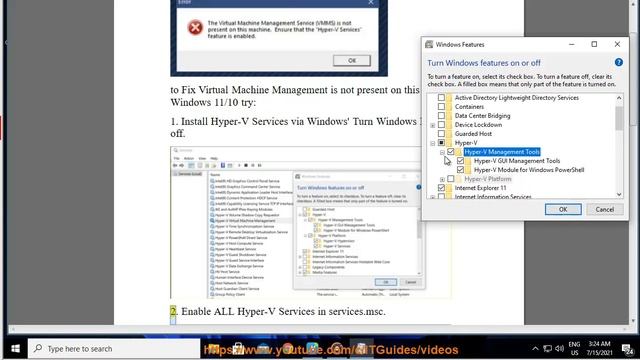Select Hyper-V Module for Windows PowerShell label
Screen dimensions: 640x360
click(529, 170)
